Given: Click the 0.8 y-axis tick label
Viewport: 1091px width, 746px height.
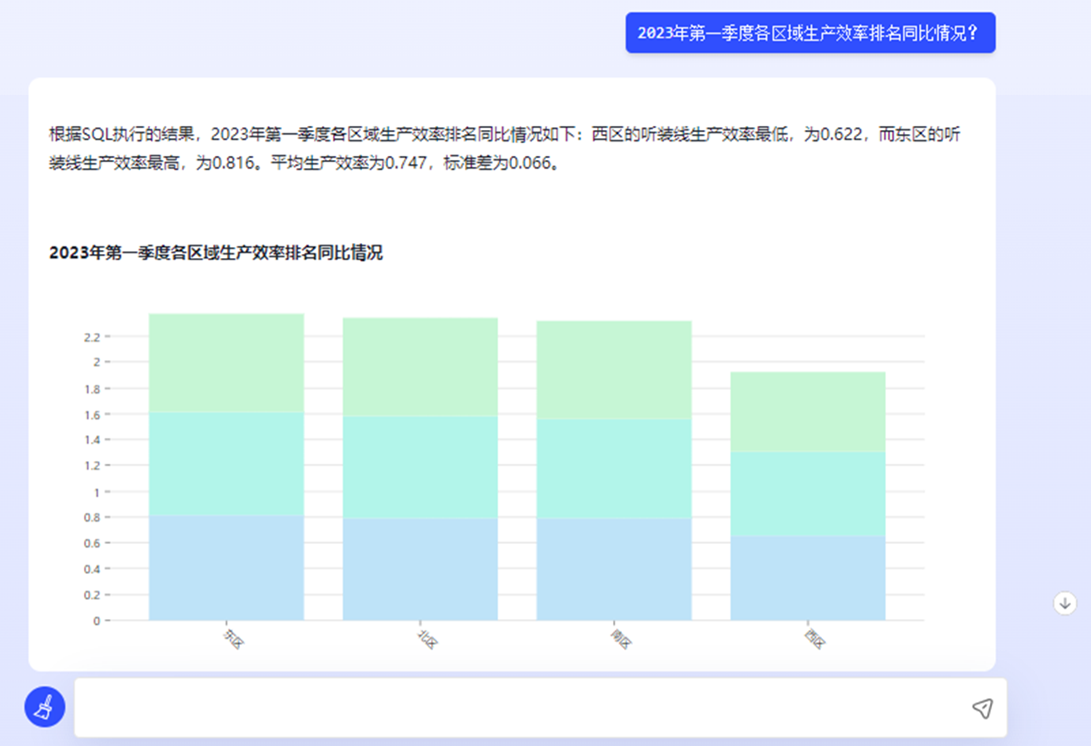Looking at the screenshot, I should tap(92, 518).
